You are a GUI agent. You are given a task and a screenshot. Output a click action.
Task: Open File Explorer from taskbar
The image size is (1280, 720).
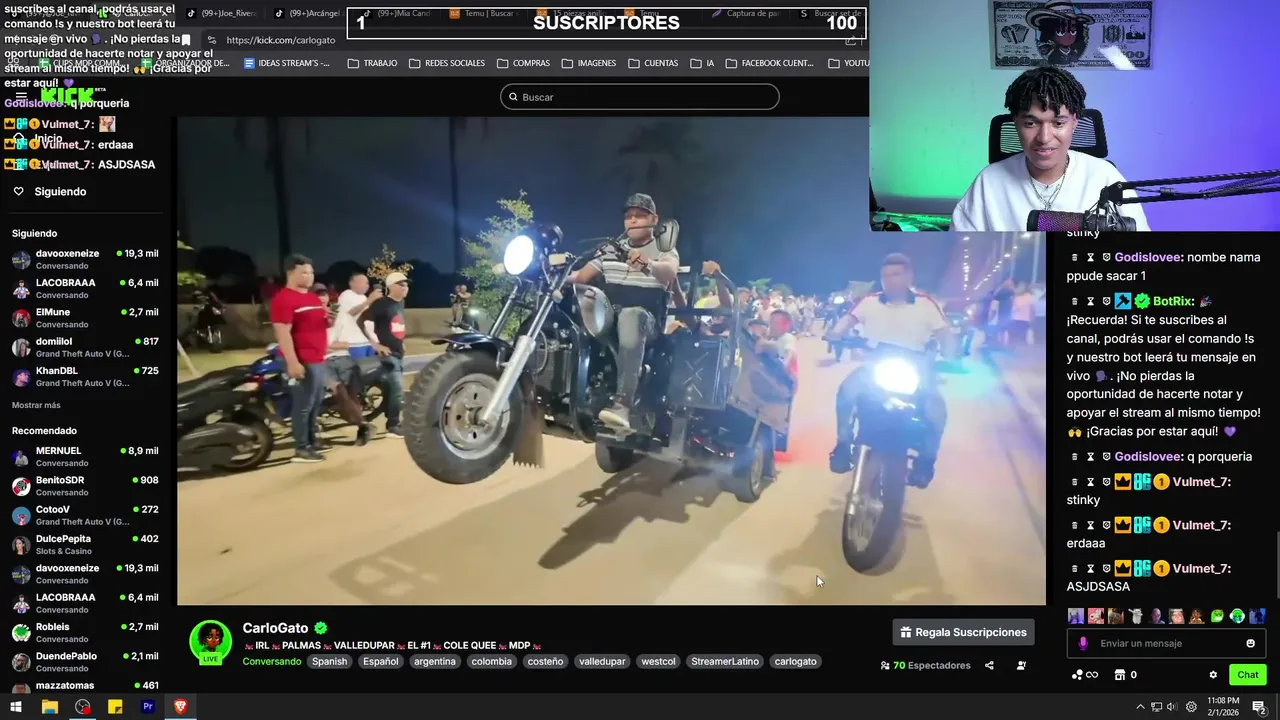pyautogui.click(x=49, y=707)
